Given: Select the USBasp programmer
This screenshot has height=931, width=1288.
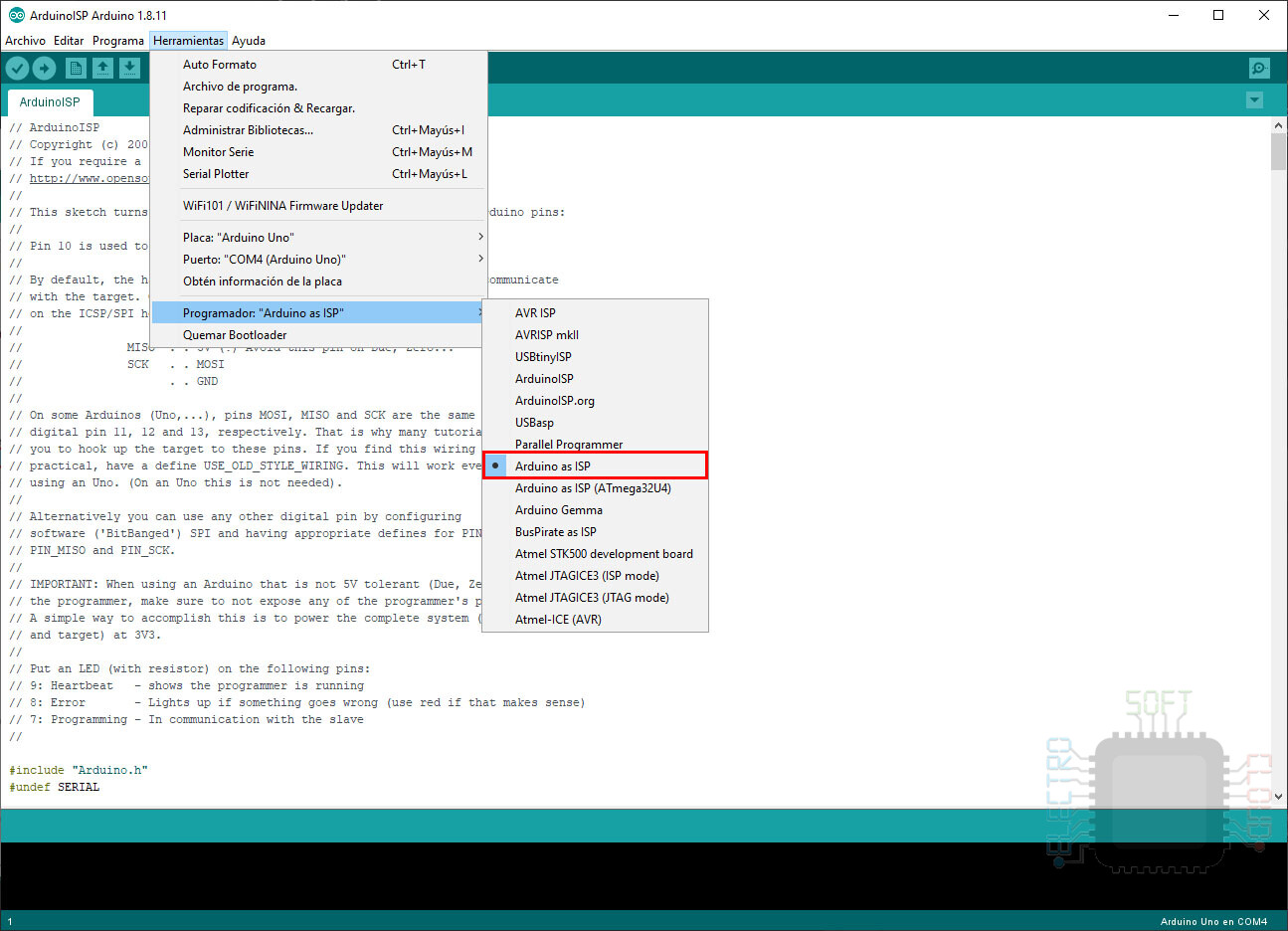Looking at the screenshot, I should (595, 423).
